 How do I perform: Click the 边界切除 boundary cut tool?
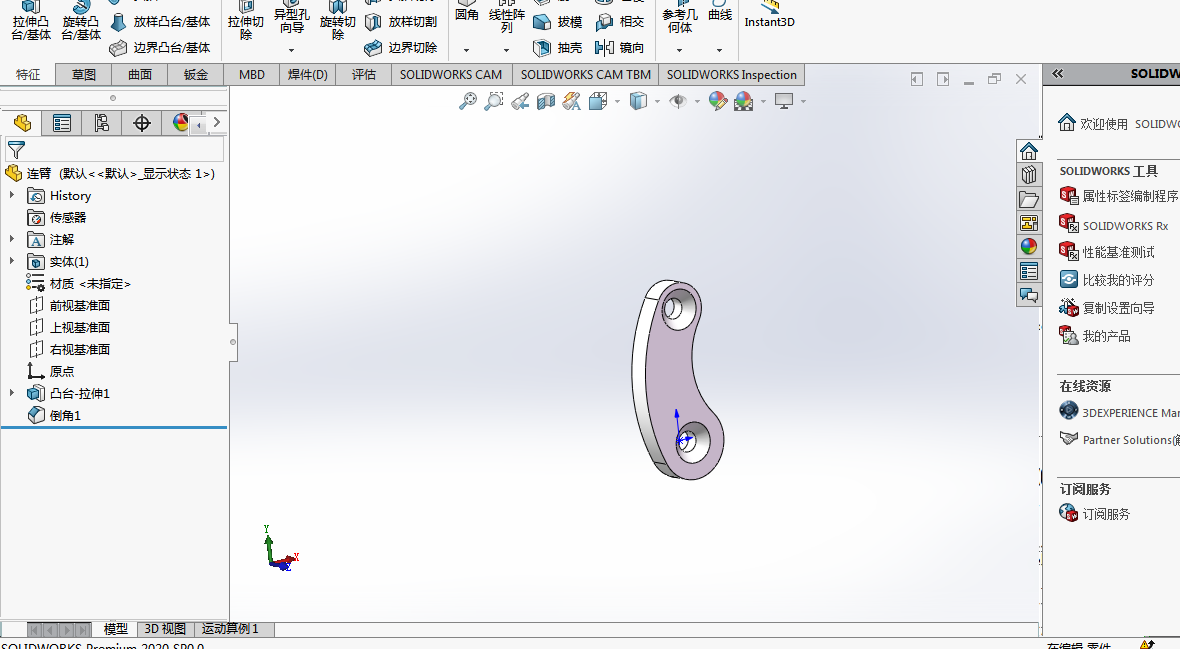click(x=401, y=47)
